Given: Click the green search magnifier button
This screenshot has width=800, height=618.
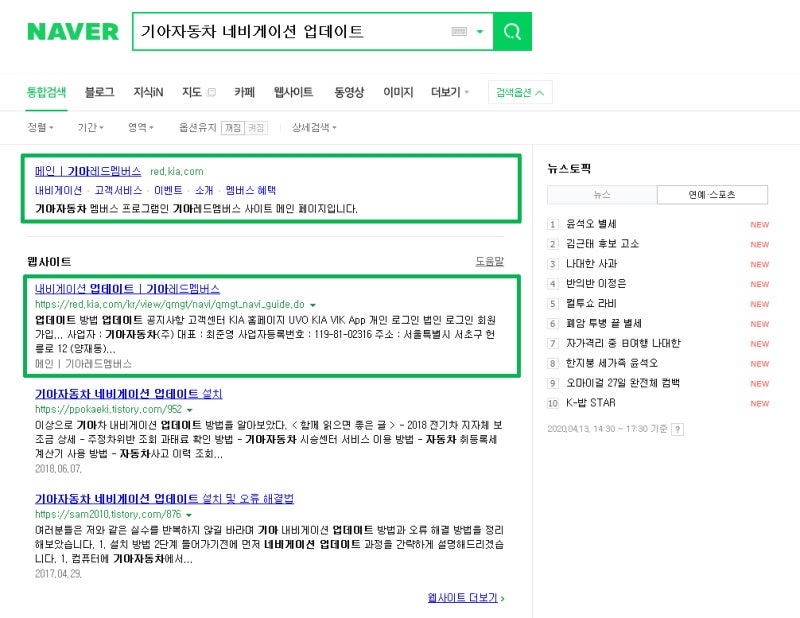Looking at the screenshot, I should coord(512,32).
